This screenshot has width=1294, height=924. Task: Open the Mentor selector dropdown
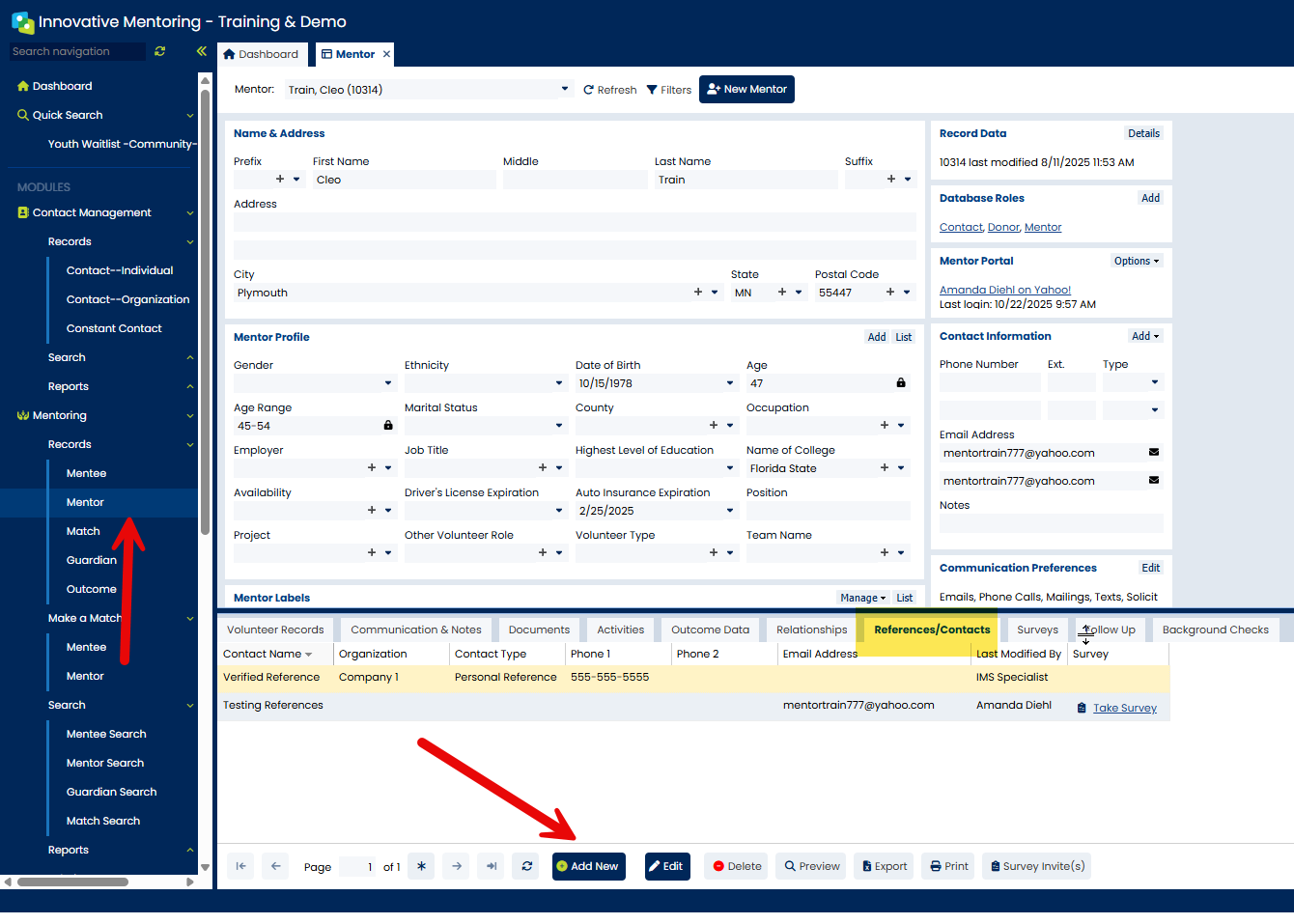[x=565, y=89]
